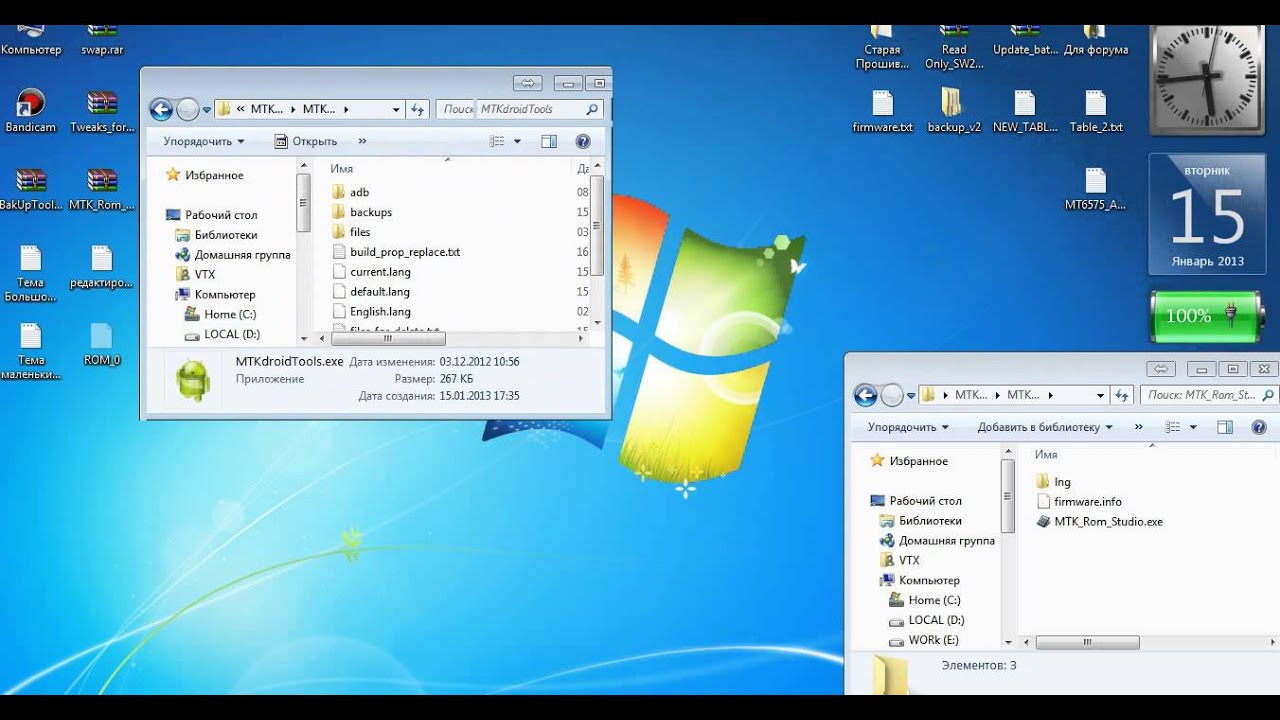Select the files folder
This screenshot has width=1280, height=720.
pyautogui.click(x=351, y=232)
